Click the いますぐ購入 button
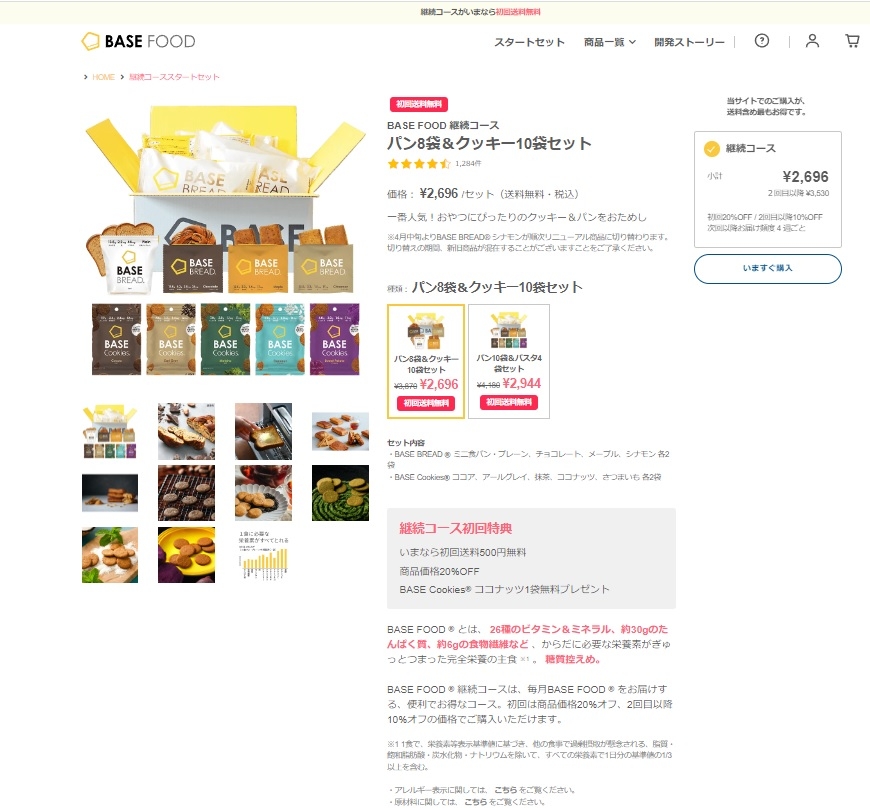 (767, 269)
